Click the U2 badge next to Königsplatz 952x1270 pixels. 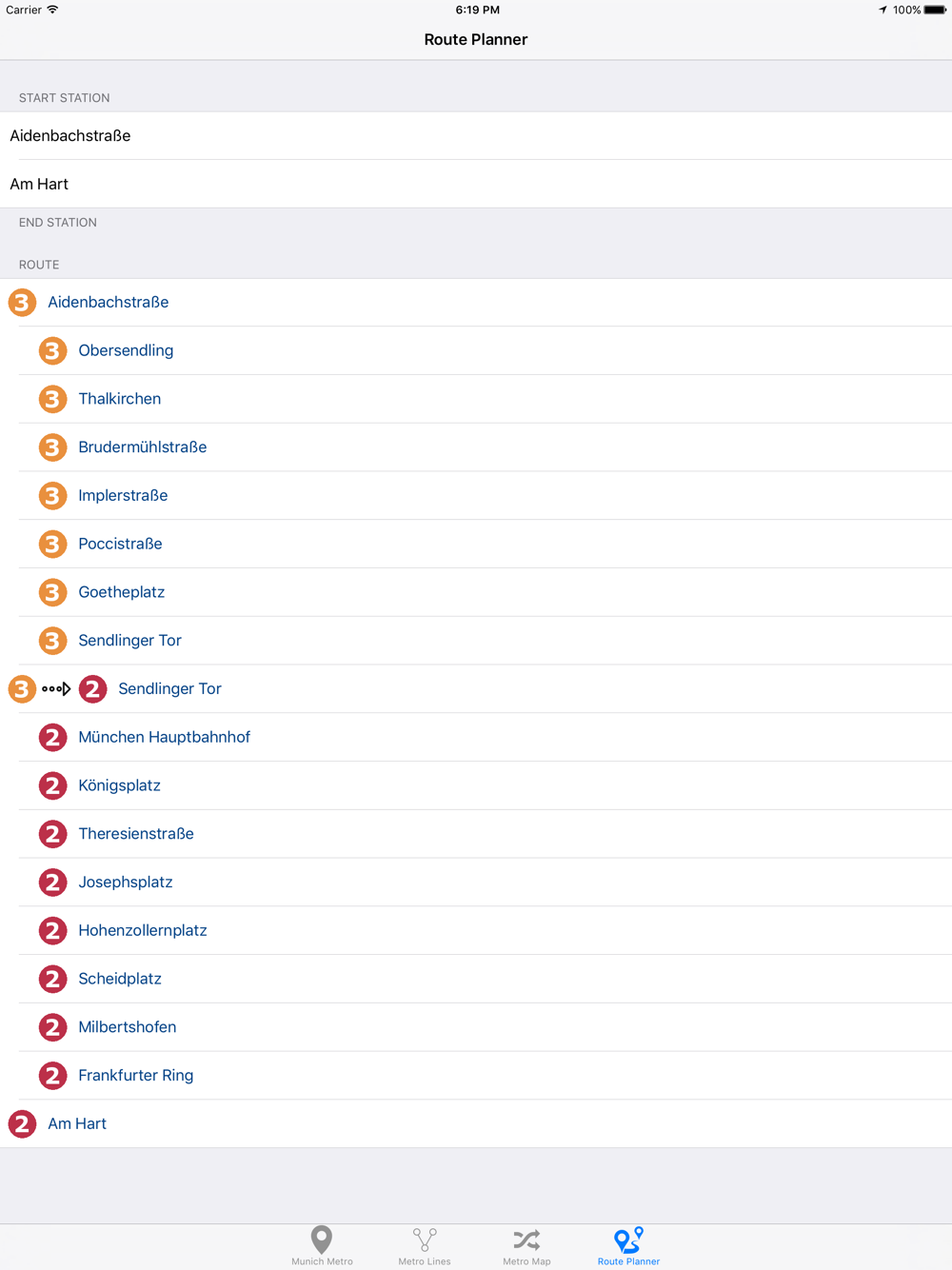pyautogui.click(x=52, y=786)
